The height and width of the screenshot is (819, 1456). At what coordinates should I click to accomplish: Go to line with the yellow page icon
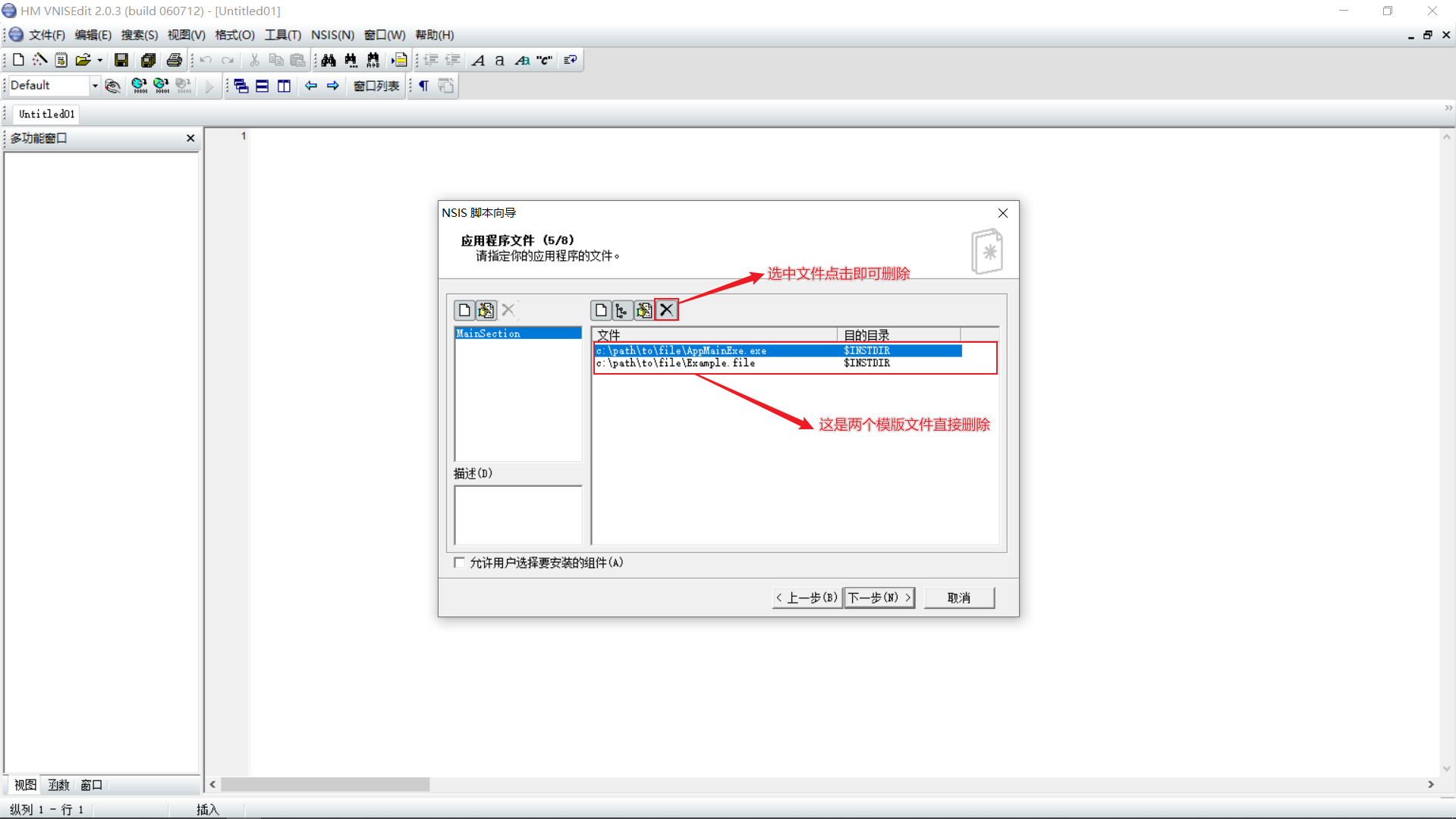(x=399, y=60)
